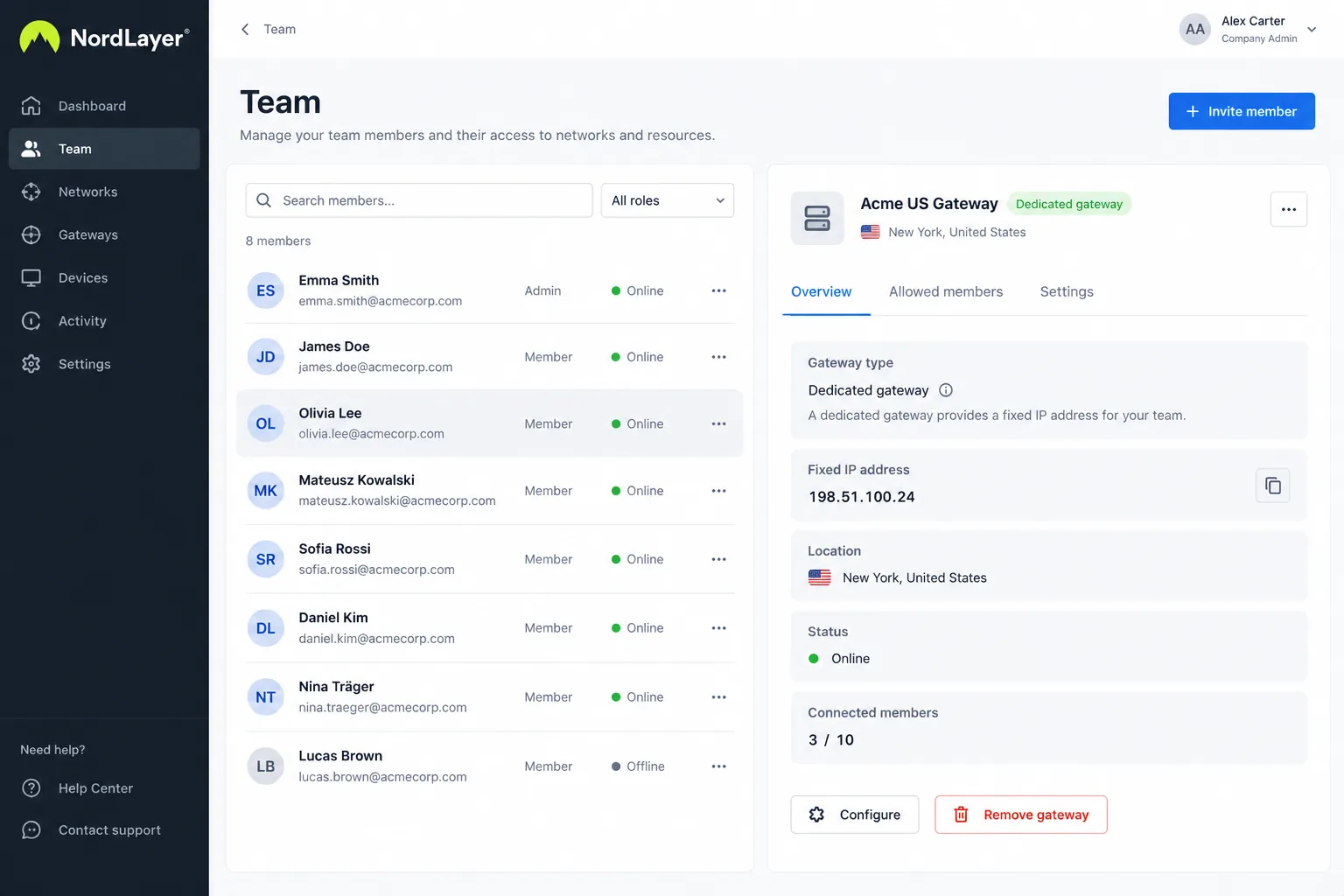Viewport: 1344px width, 896px height.
Task: Open options menu for Sofia Rossi
Action: tap(718, 559)
